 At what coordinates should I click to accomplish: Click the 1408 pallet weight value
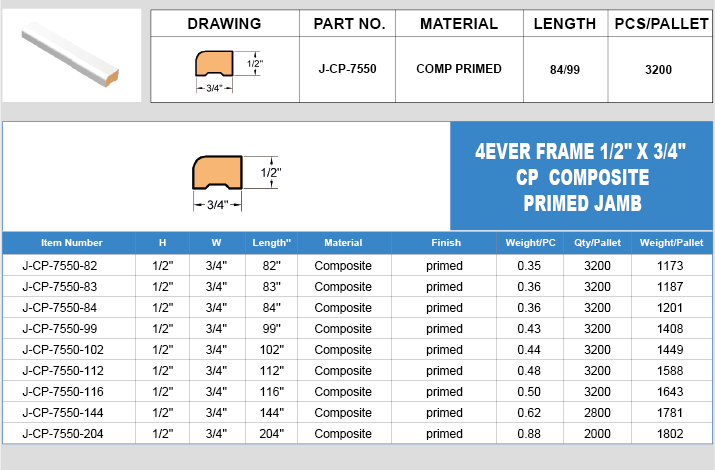(x=670, y=329)
